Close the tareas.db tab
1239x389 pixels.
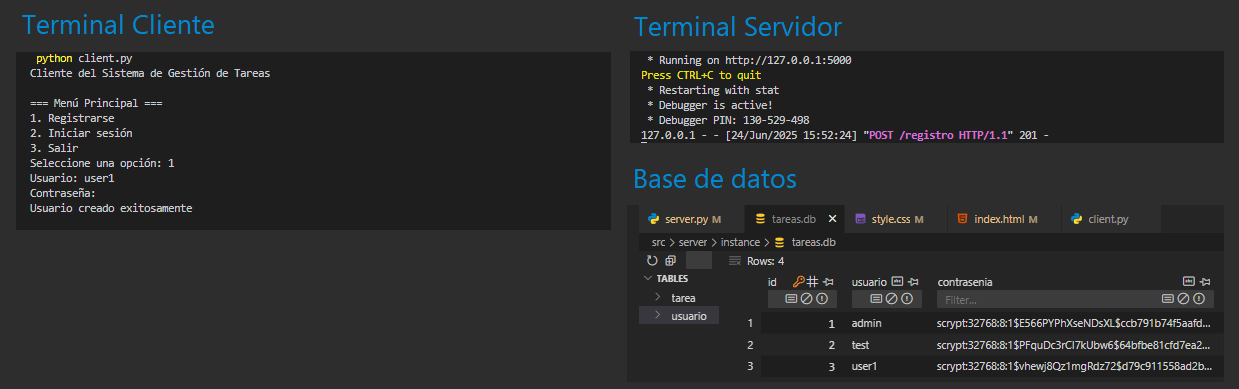click(x=832, y=218)
